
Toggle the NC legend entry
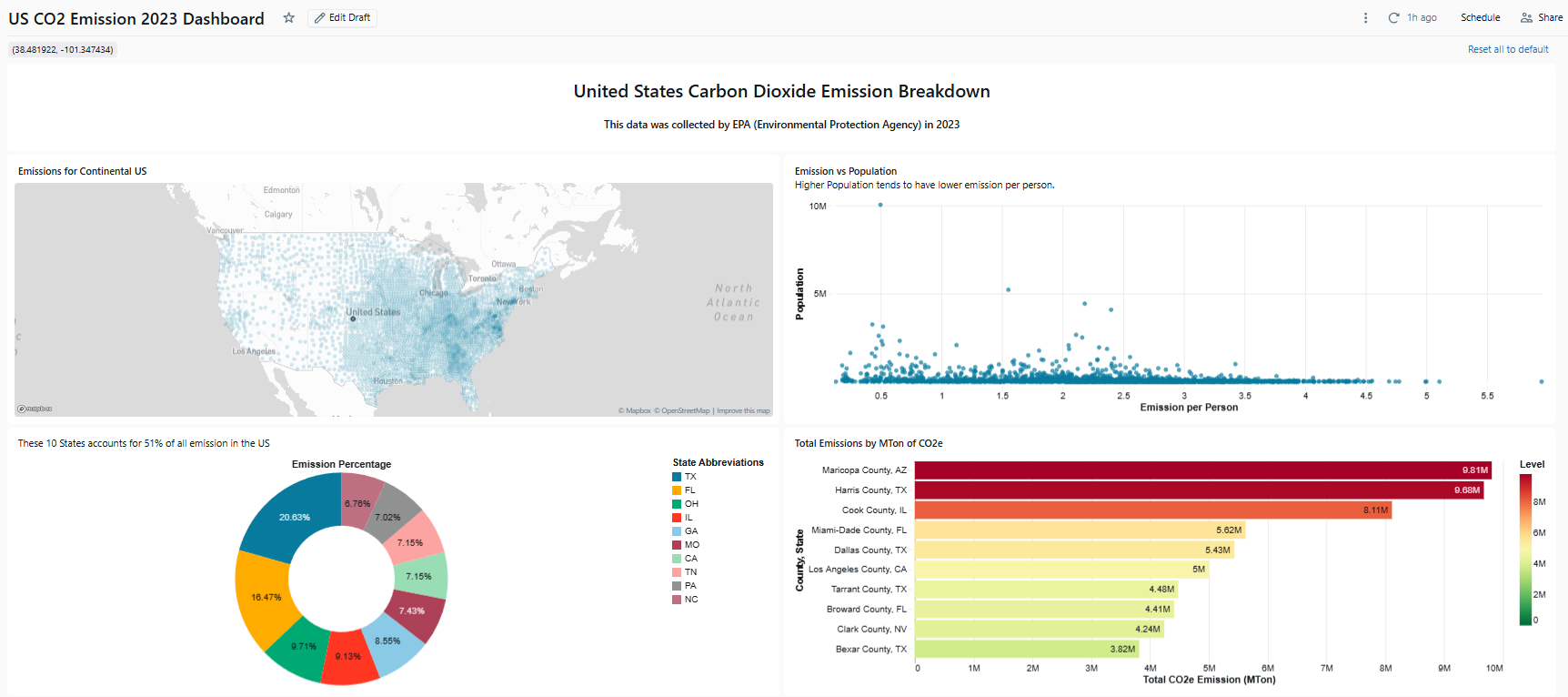pos(691,600)
